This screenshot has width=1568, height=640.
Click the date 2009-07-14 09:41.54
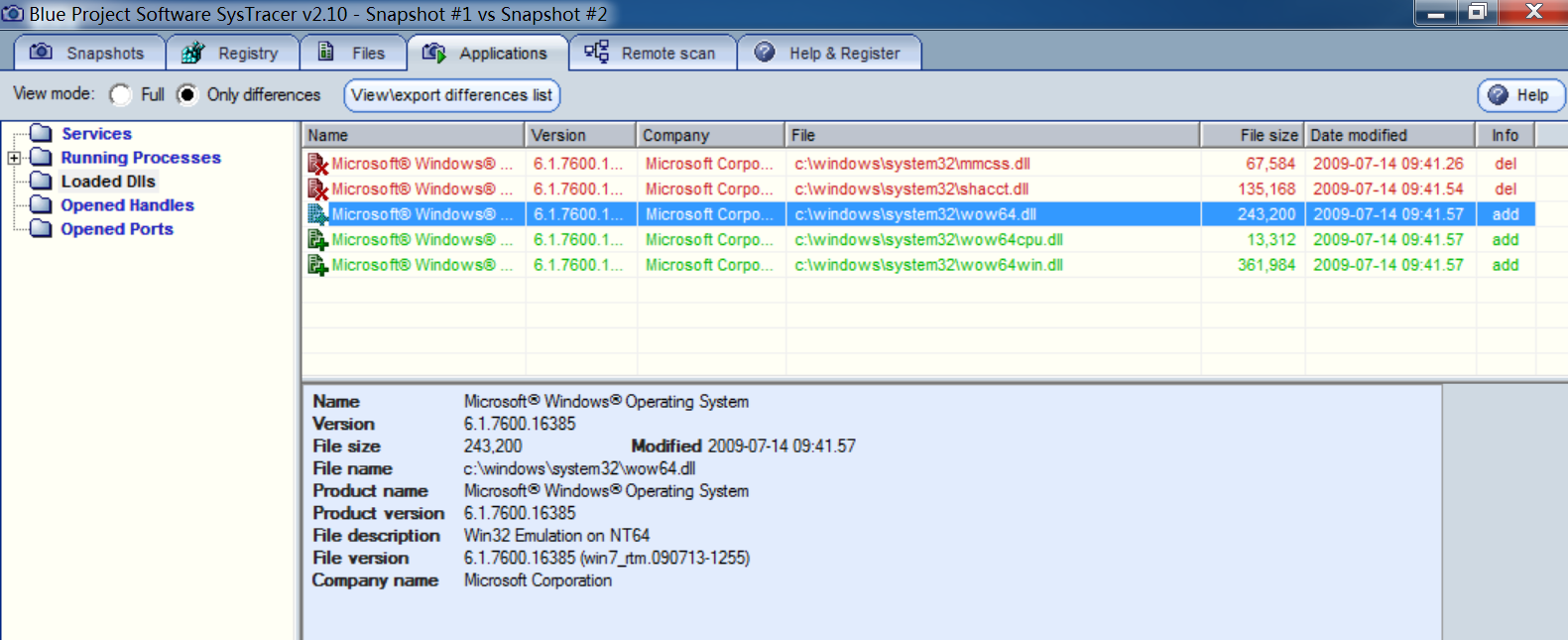pos(1388,189)
